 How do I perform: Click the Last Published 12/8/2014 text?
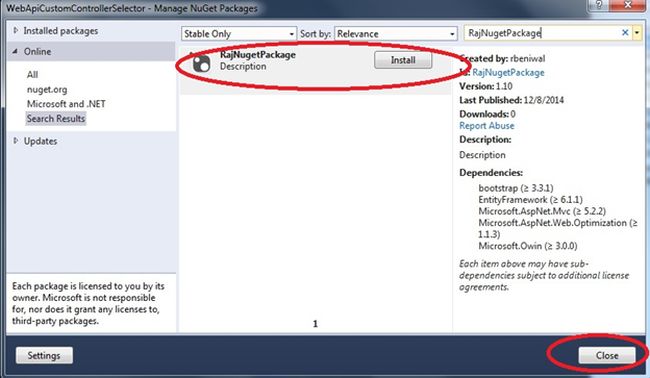coord(512,100)
